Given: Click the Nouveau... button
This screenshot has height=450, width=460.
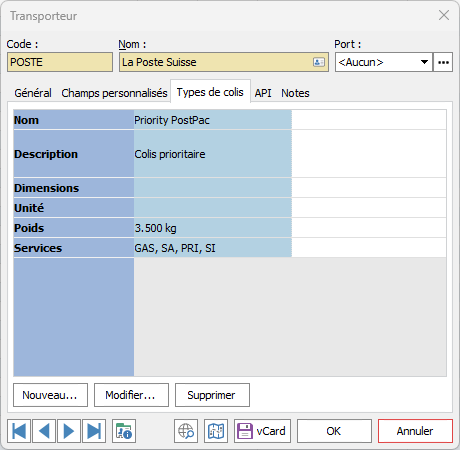Looking at the screenshot, I should [50, 395].
